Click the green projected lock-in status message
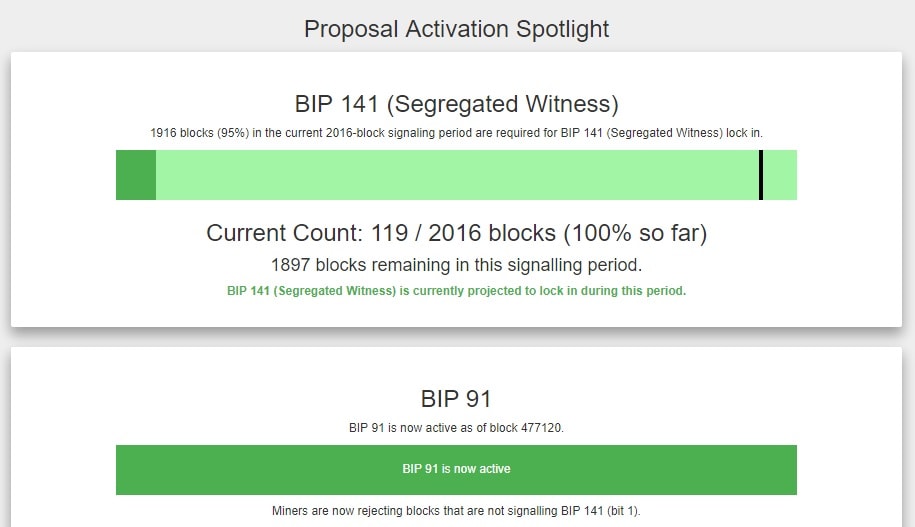The height and width of the screenshot is (527, 915). click(x=456, y=291)
